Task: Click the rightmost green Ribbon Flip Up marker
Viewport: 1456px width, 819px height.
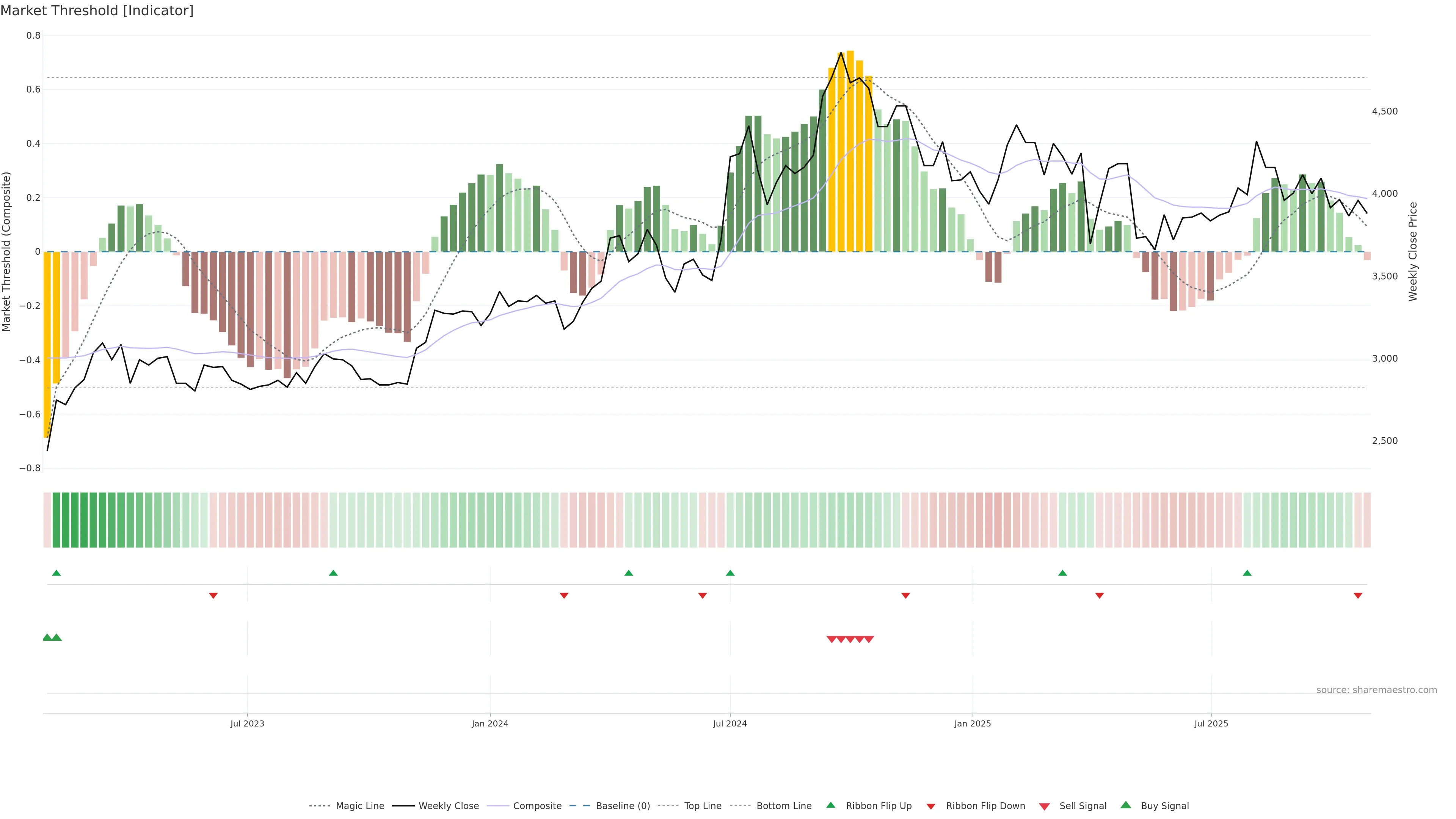Action: coord(1247,573)
